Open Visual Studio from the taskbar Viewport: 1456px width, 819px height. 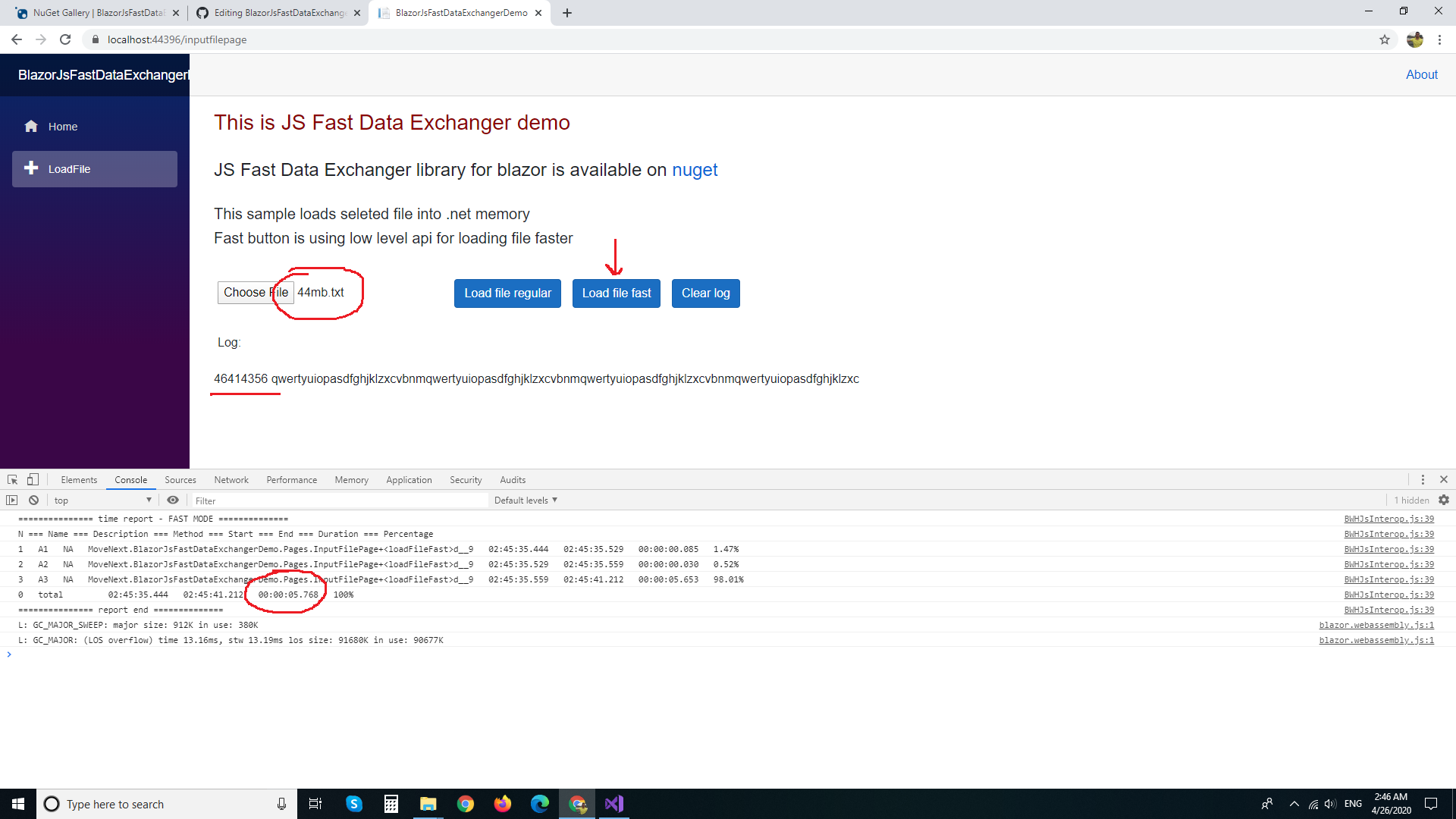tap(613, 804)
